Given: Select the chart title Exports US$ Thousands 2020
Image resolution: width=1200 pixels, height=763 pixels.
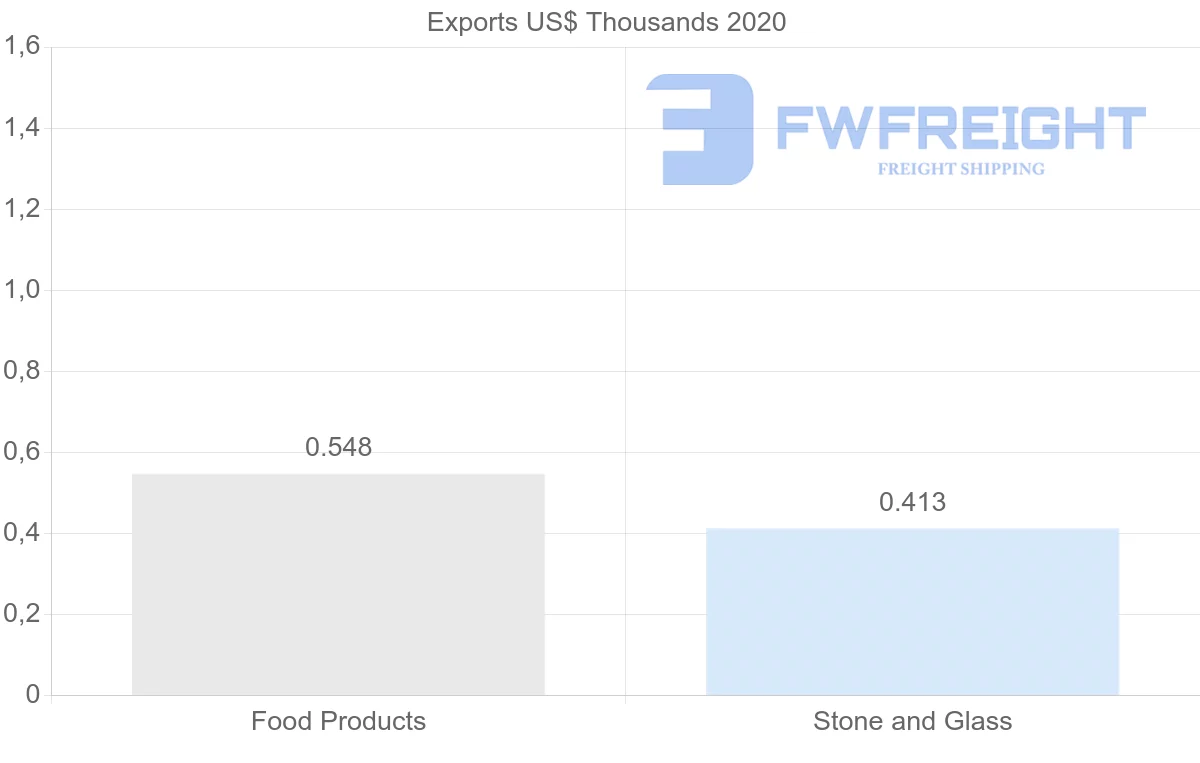Looking at the screenshot, I should pyautogui.click(x=606, y=22).
